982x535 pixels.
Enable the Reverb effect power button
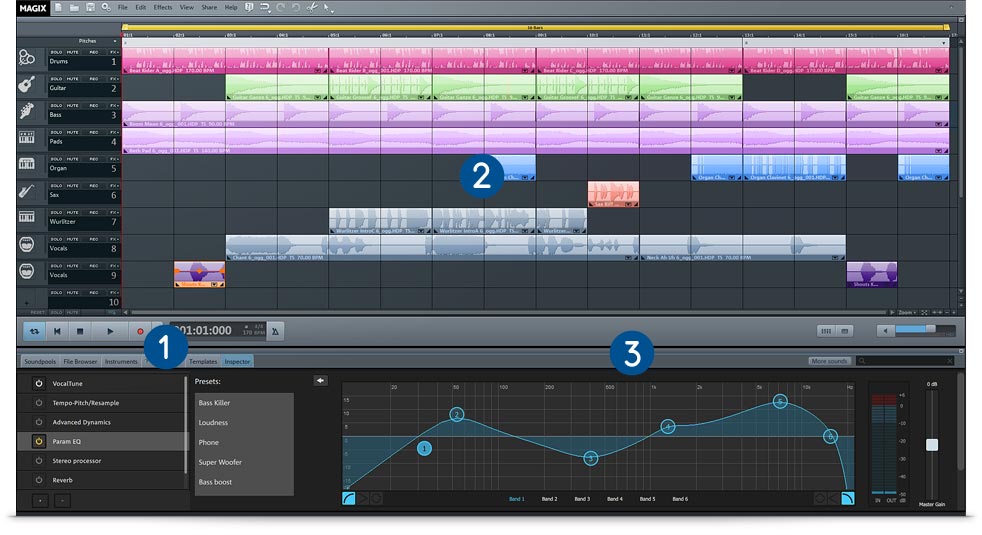click(39, 480)
